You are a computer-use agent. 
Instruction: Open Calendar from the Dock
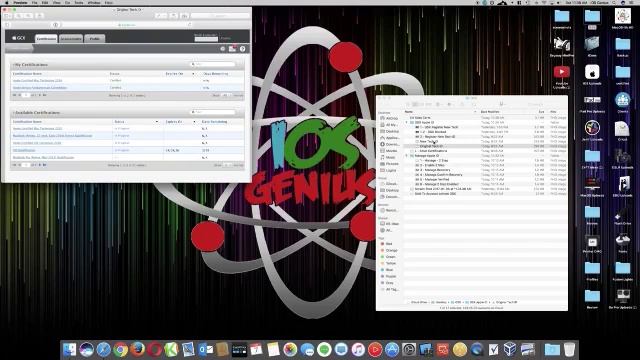256,350
